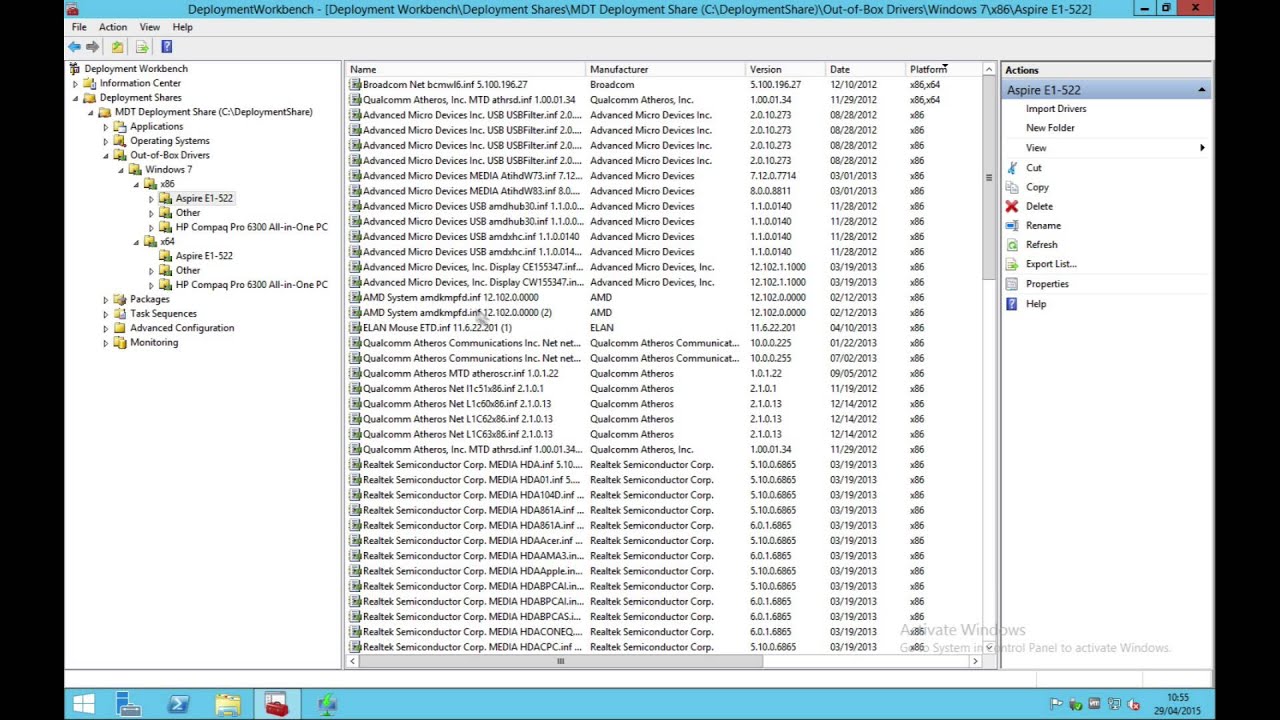Open File Explorer from the taskbar
Viewport: 1280px width, 720px height.
pos(228,705)
